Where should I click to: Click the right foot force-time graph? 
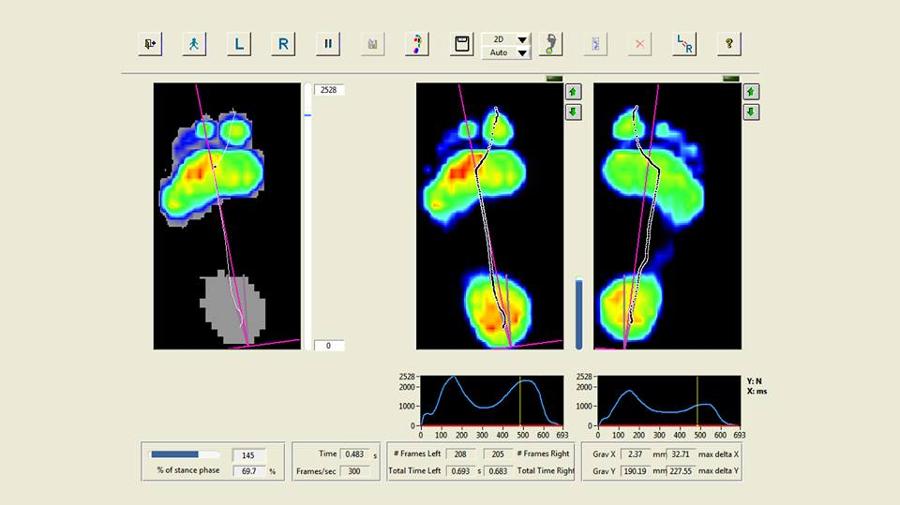point(669,401)
